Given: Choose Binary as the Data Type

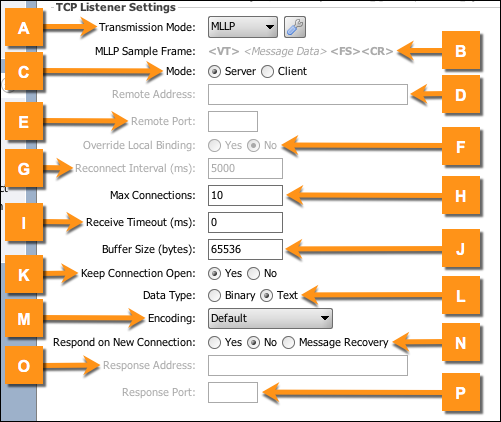Looking at the screenshot, I should (214, 296).
